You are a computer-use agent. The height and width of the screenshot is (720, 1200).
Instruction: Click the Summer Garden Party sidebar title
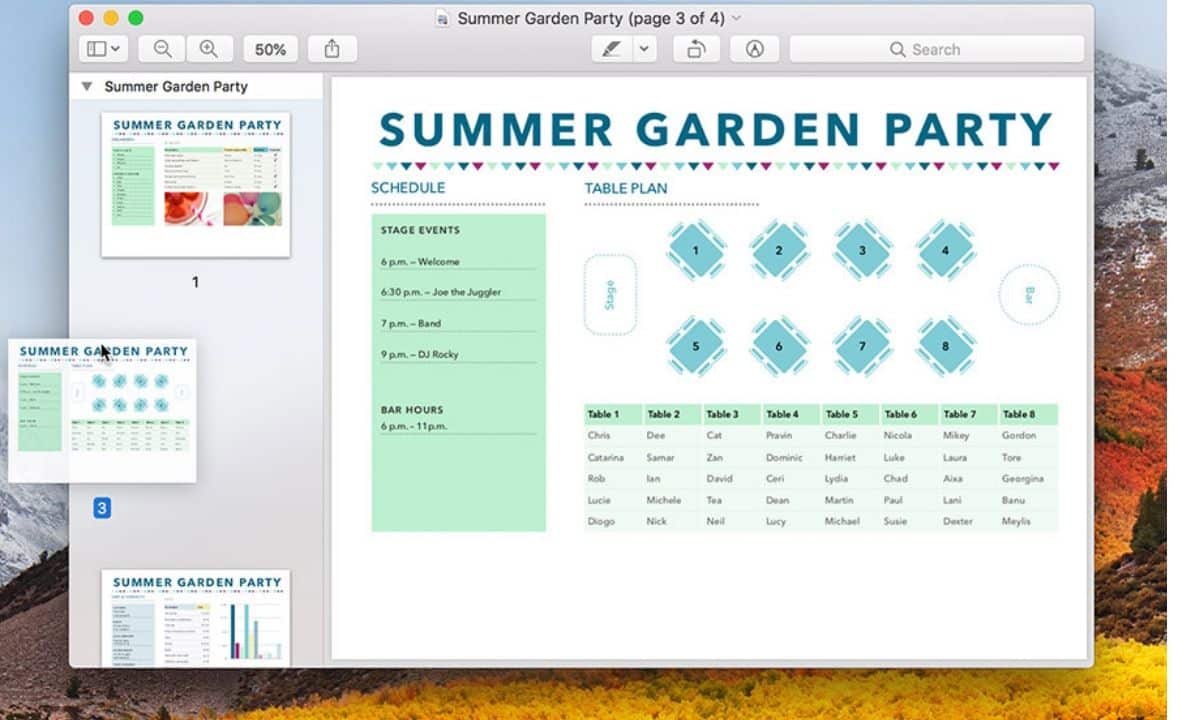click(x=176, y=87)
